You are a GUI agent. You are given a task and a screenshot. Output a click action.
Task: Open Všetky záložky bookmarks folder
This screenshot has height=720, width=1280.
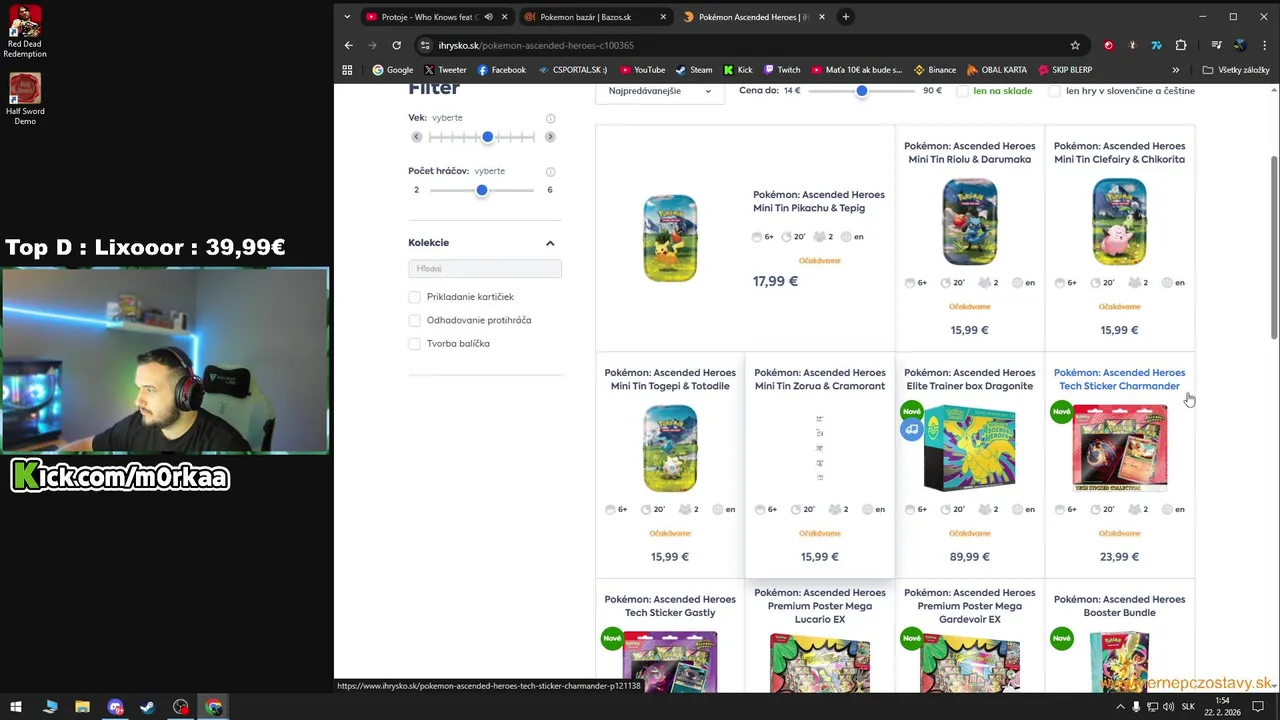[1236, 70]
